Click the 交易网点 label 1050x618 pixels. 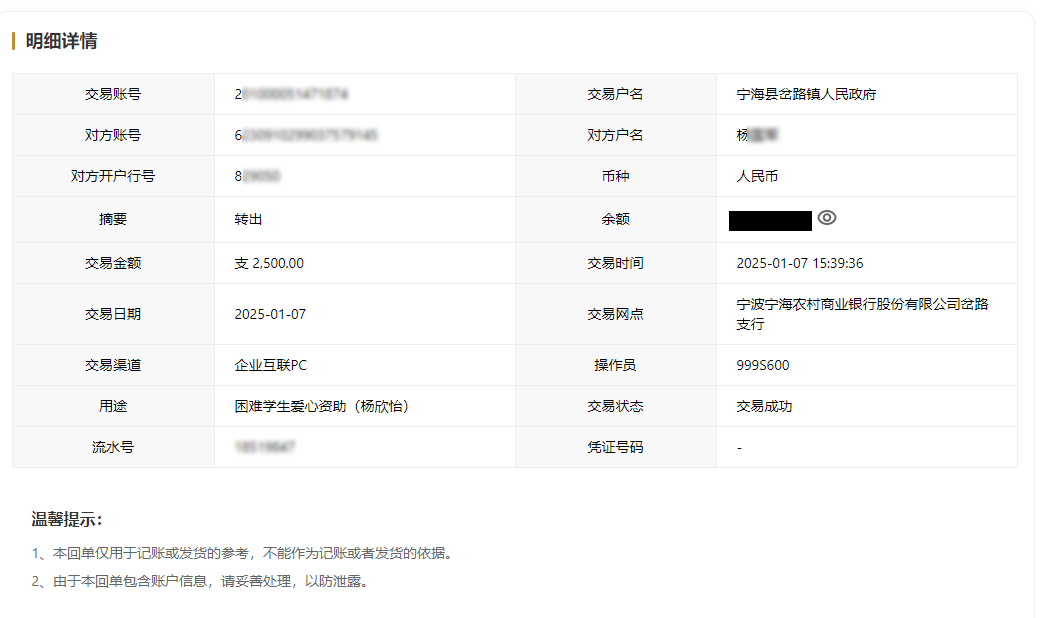point(615,314)
